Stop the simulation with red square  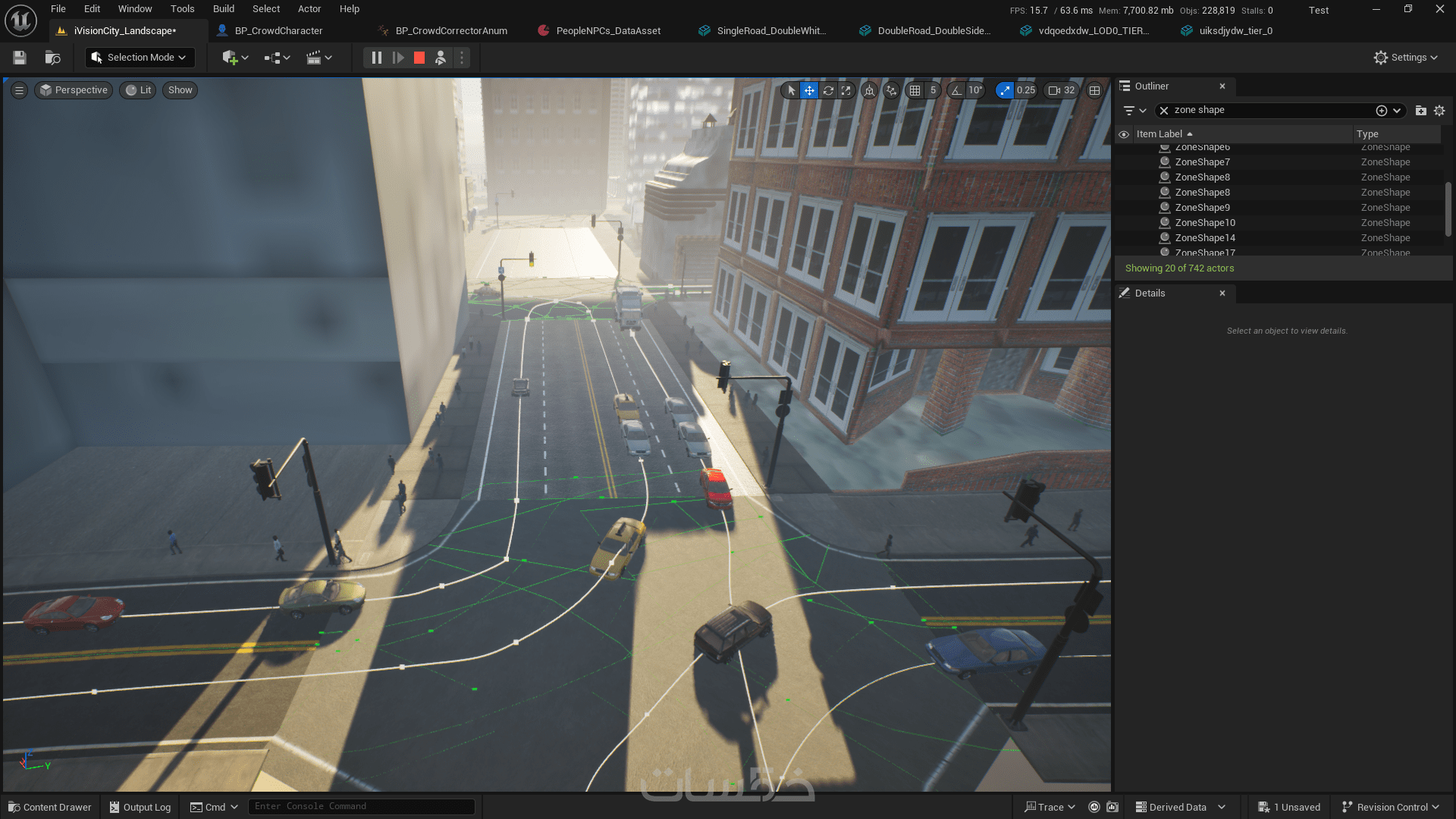pos(419,58)
